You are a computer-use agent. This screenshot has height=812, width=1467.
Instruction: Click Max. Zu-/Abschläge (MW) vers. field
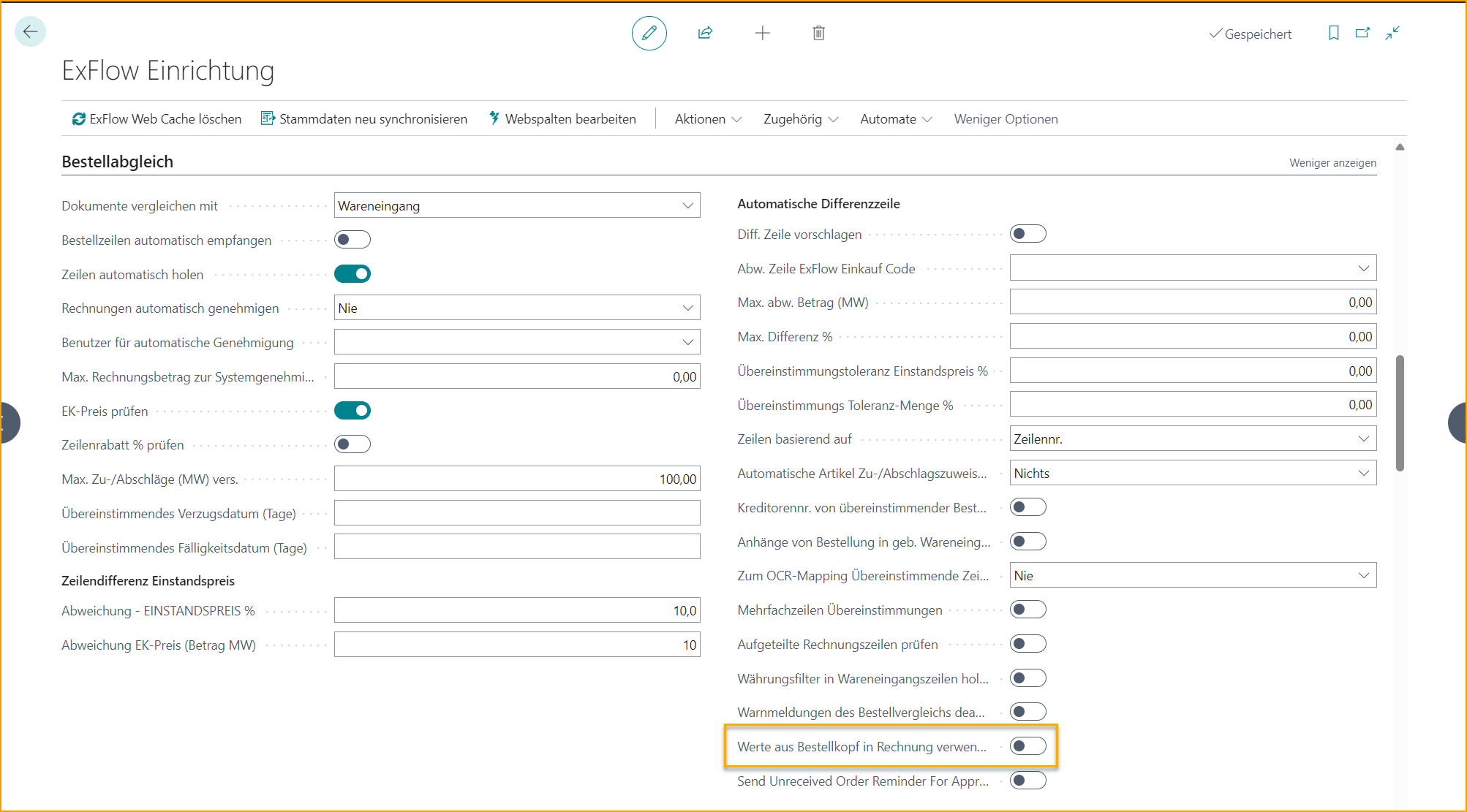(517, 479)
